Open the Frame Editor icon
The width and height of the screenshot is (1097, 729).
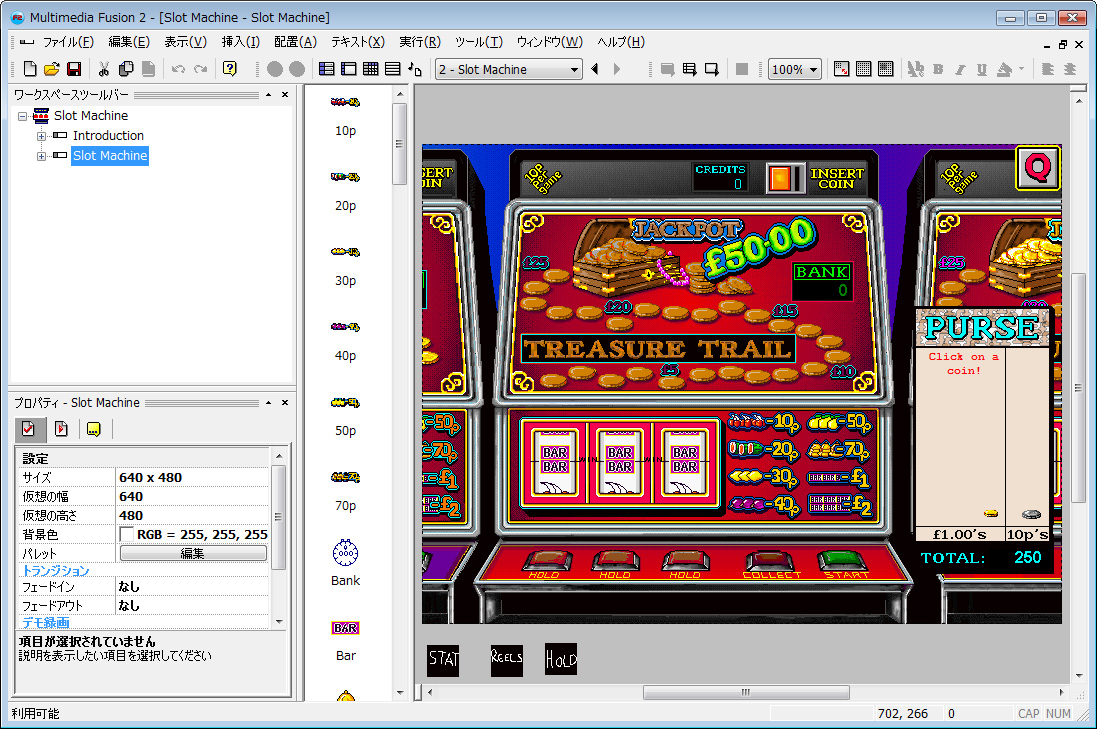[348, 69]
